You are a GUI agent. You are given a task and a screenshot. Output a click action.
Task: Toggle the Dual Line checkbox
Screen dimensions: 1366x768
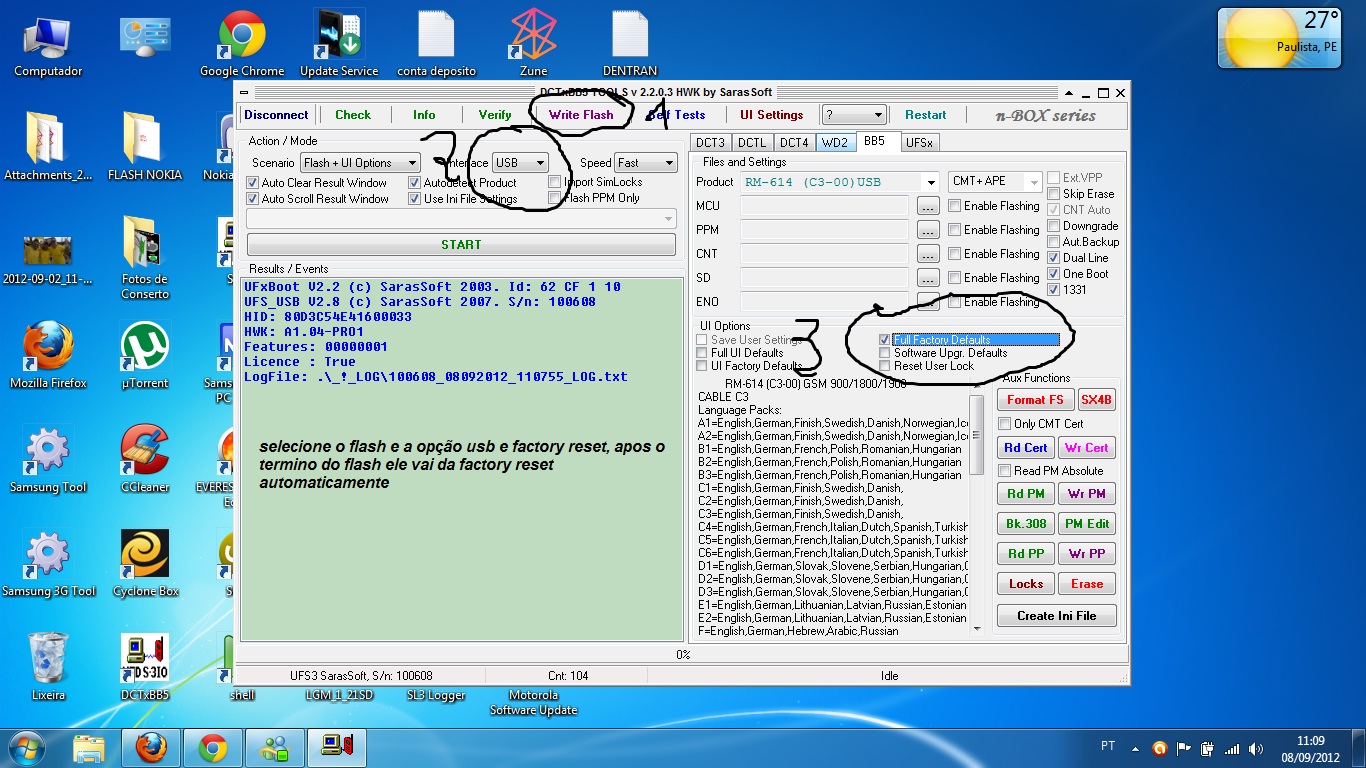1053,258
